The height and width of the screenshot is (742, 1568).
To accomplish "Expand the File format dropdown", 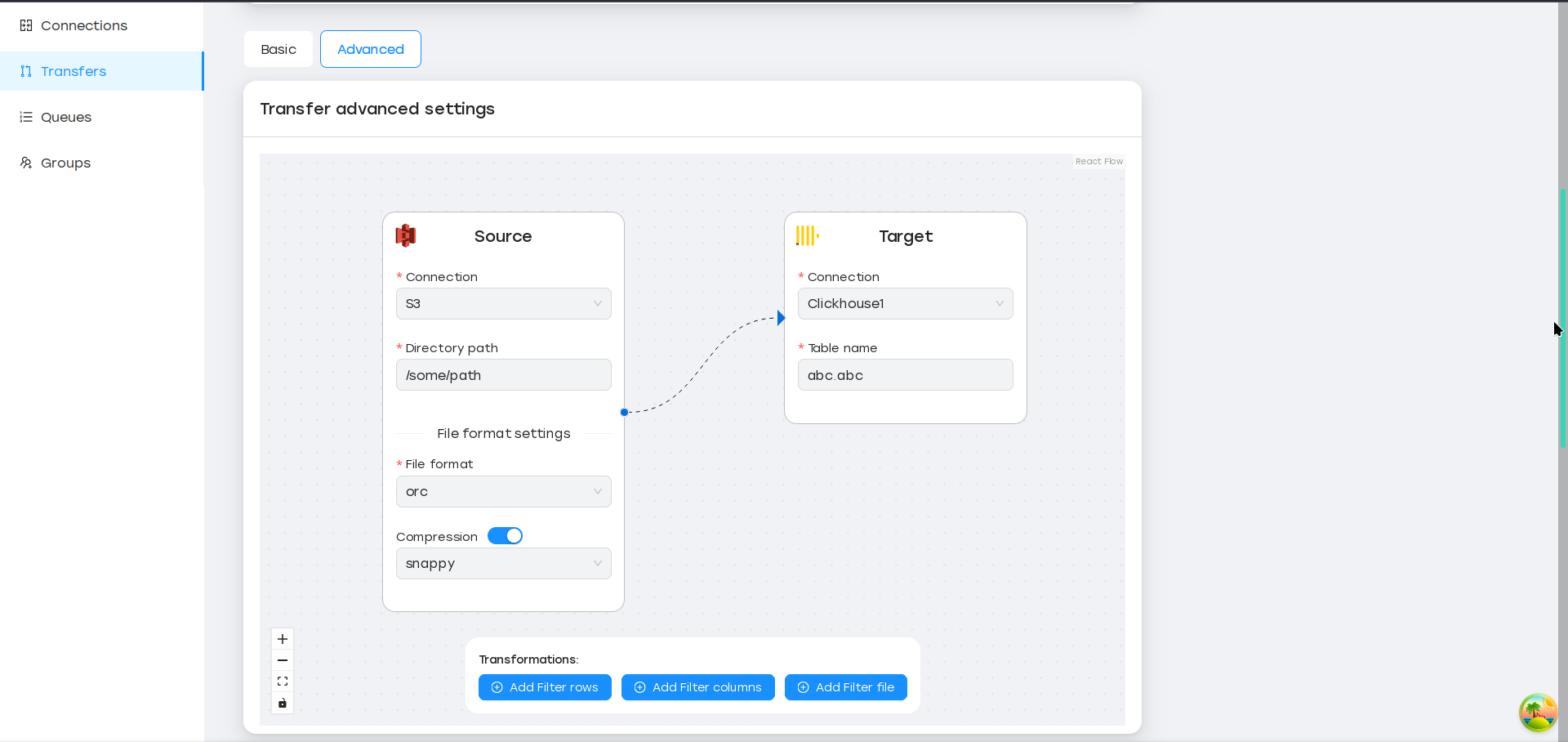I will pyautogui.click(x=503, y=492).
